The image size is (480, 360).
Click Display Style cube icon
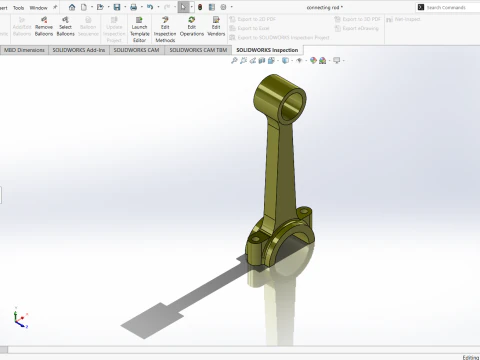pos(285,60)
